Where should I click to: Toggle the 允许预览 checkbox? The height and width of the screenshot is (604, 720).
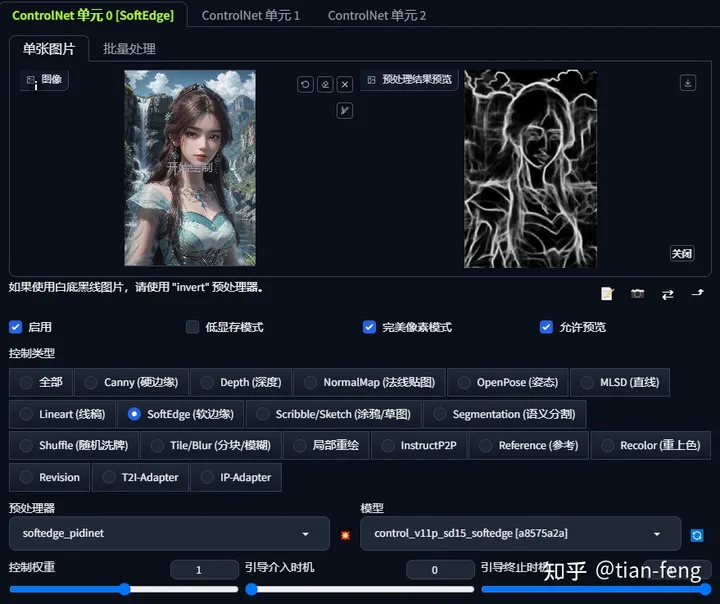tap(546, 327)
